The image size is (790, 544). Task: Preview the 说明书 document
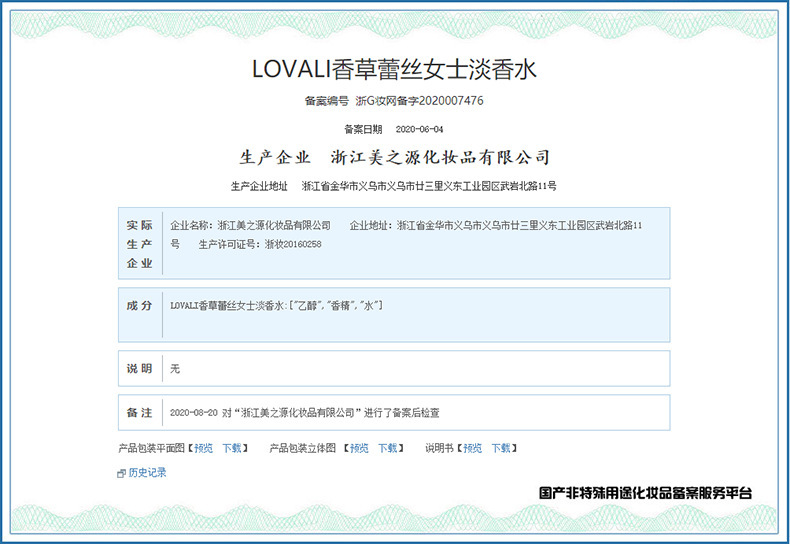click(473, 448)
